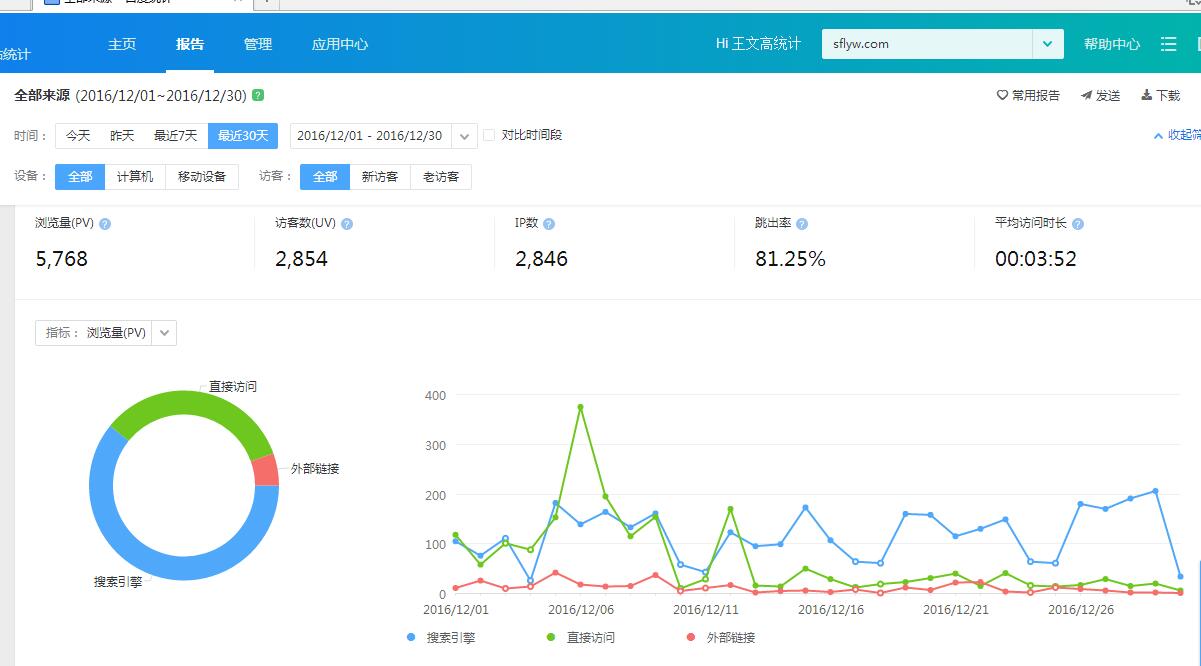The height and width of the screenshot is (666, 1201).
Task: Click the 下载 download icon
Action: click(x=1146, y=96)
